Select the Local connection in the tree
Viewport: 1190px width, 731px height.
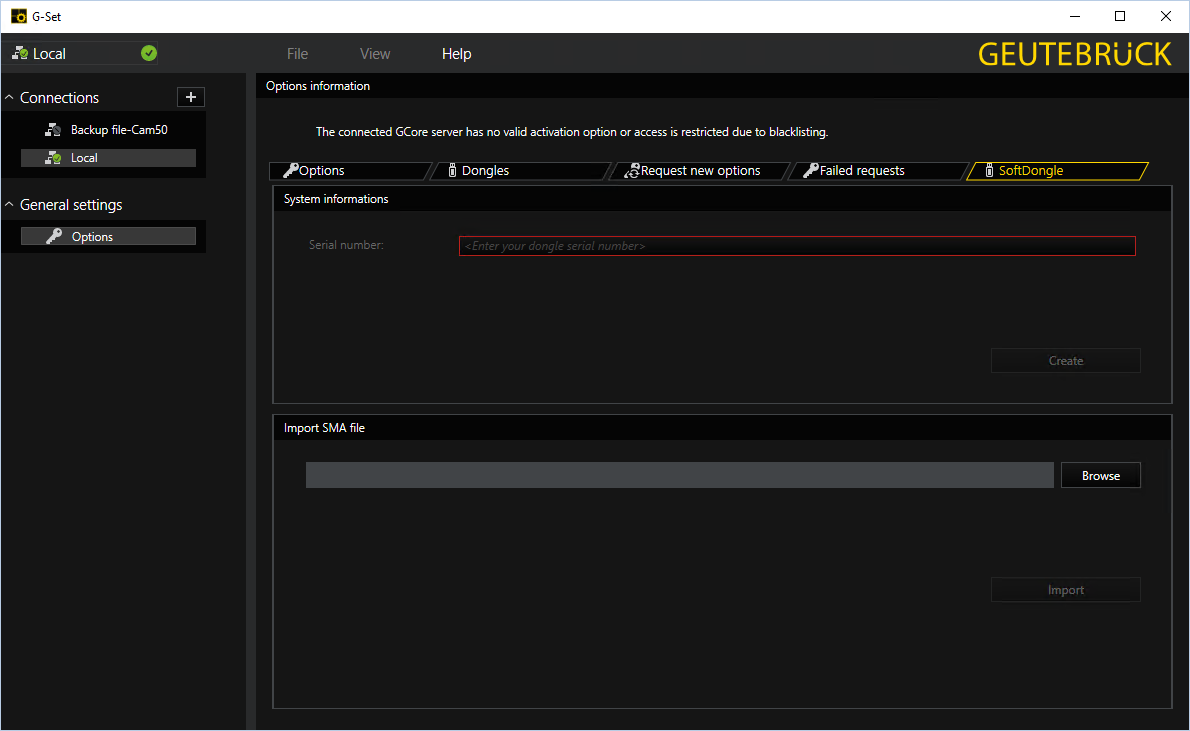pos(84,158)
